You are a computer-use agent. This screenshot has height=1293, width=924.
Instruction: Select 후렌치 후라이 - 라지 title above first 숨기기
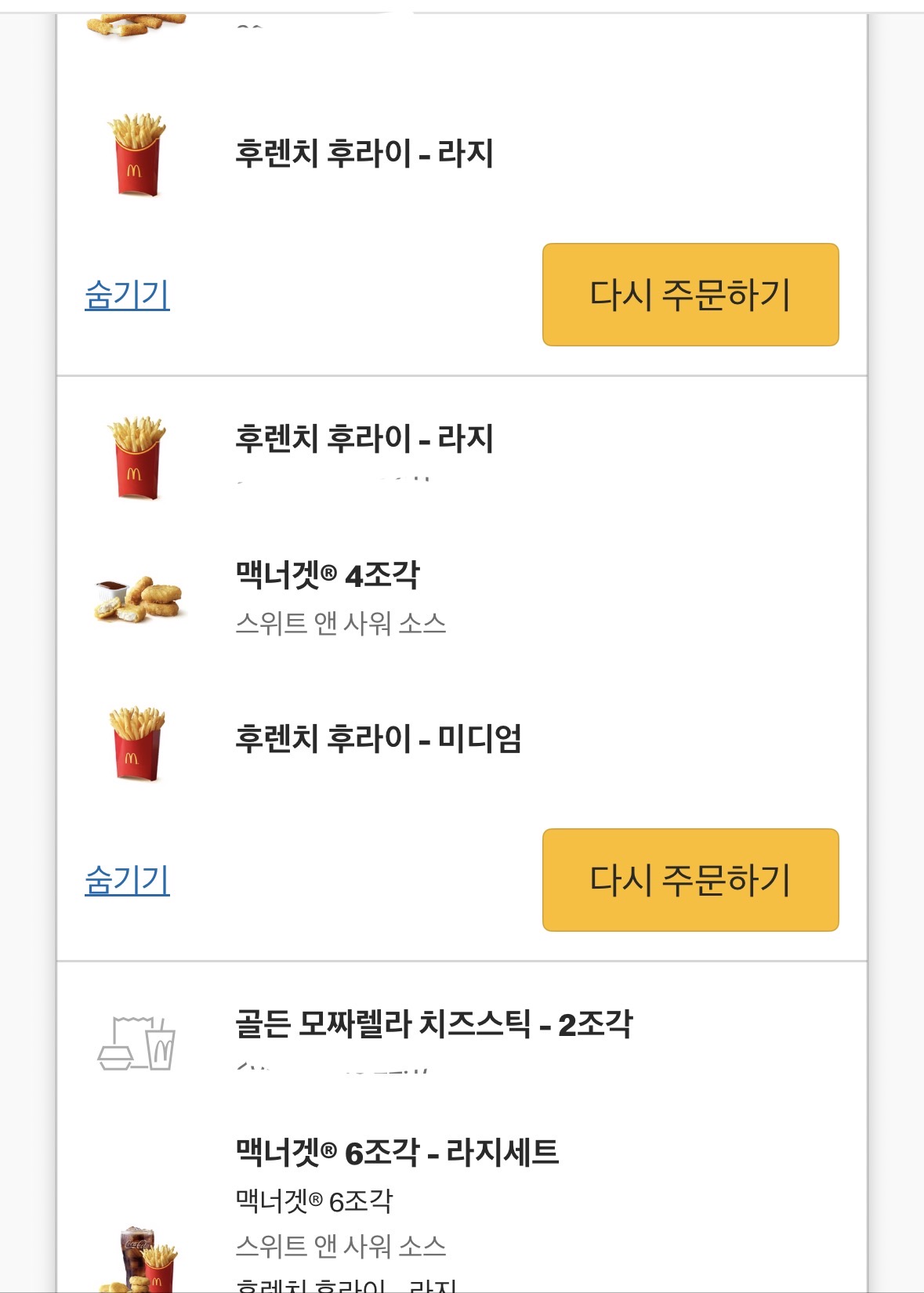364,154
